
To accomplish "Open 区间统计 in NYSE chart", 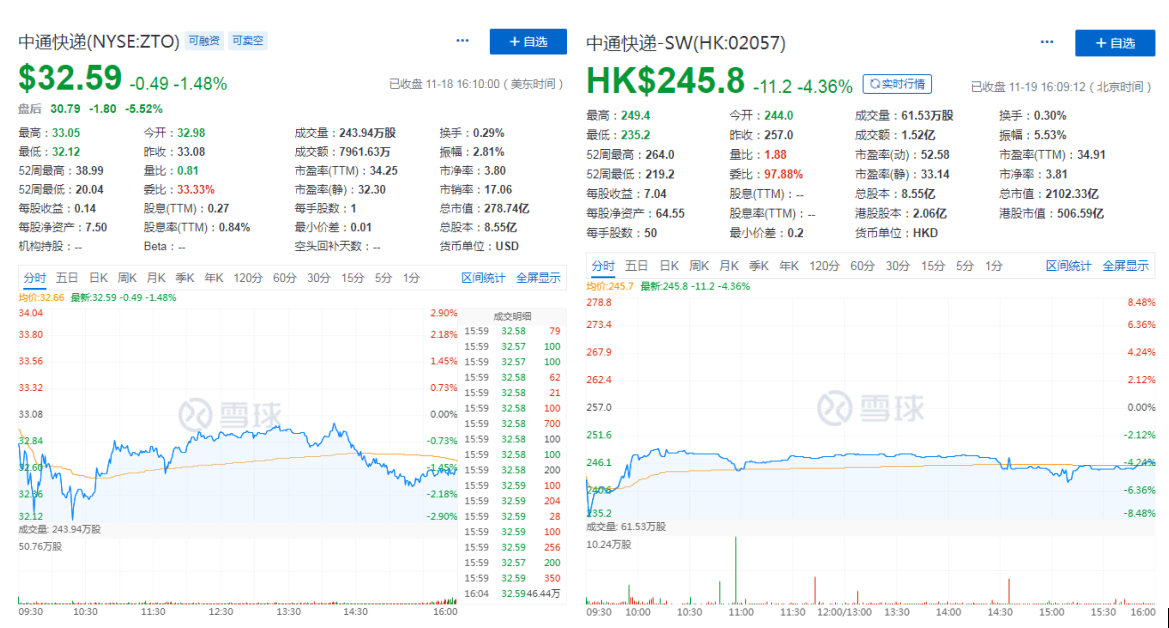I will [483, 277].
